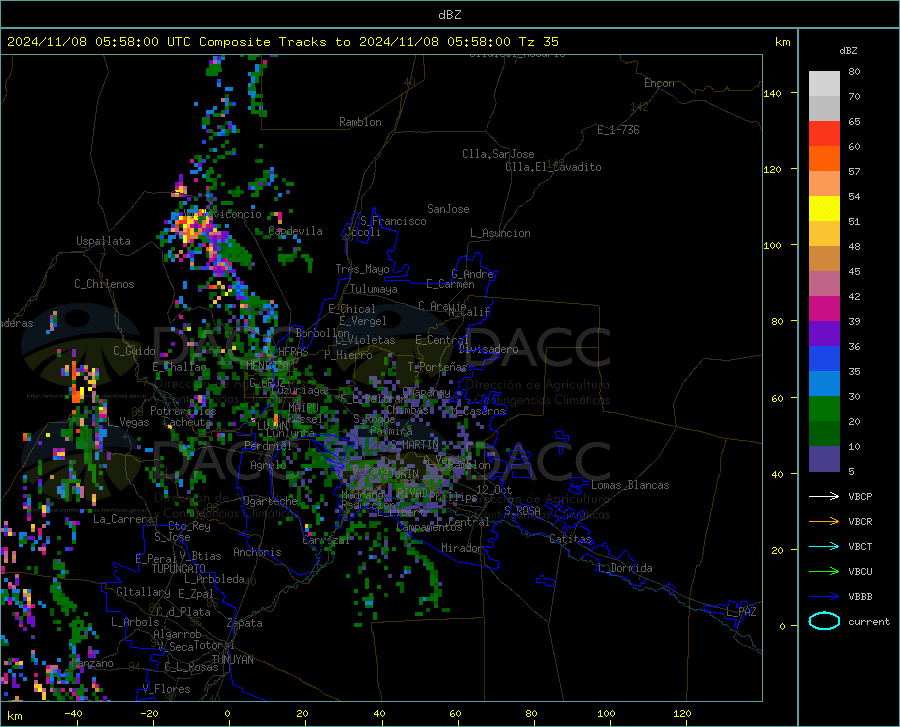The image size is (900, 727).
Task: Click the 'SanJose' map label
Action: [x=448, y=209]
